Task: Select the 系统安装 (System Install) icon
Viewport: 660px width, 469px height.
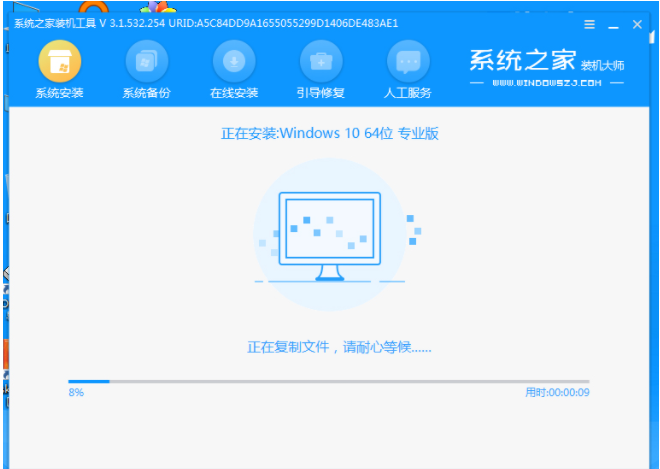Action: (59, 62)
